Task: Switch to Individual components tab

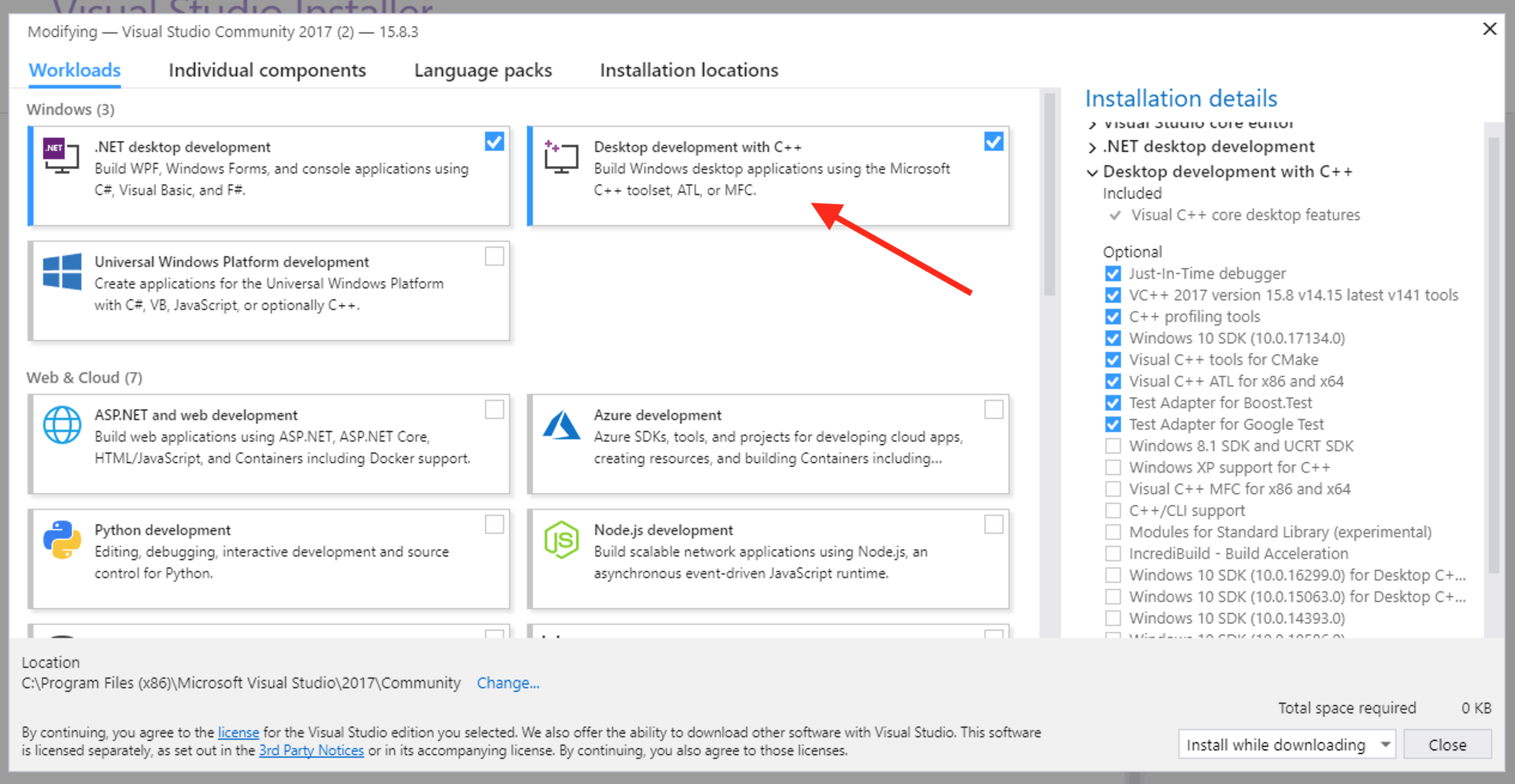Action: [267, 71]
